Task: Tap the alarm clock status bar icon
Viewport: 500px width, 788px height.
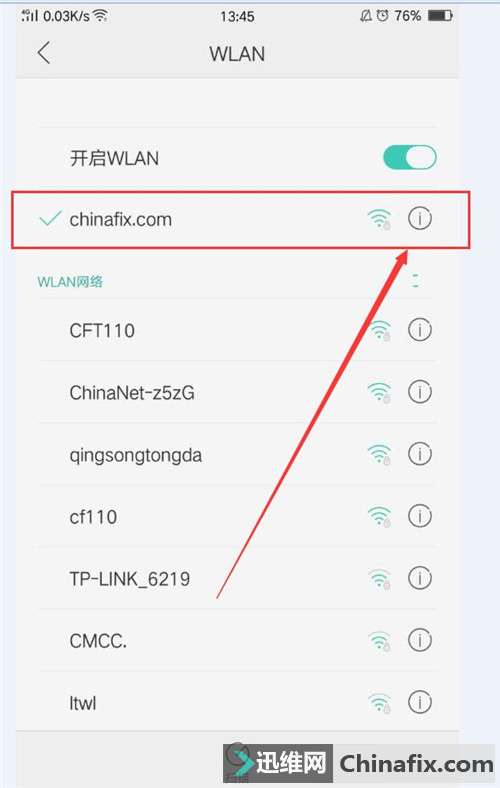Action: [x=383, y=16]
